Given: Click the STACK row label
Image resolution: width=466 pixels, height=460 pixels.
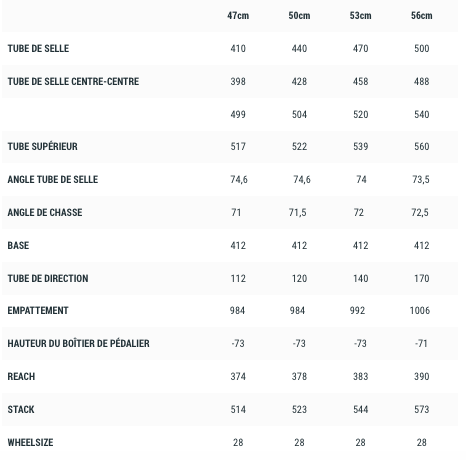Looking at the screenshot, I should tap(21, 410).
